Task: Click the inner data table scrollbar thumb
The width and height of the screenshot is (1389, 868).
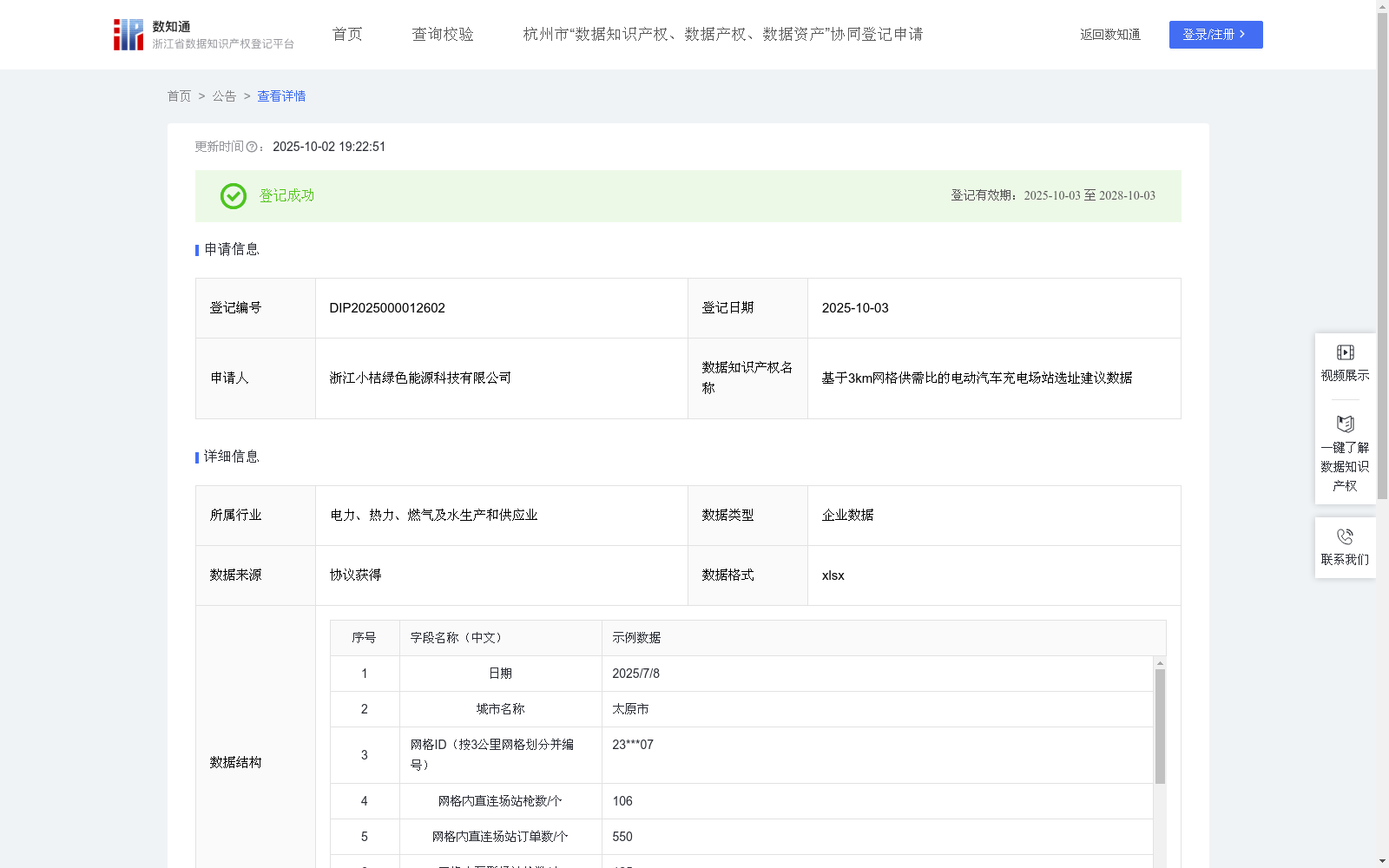Action: click(1160, 727)
